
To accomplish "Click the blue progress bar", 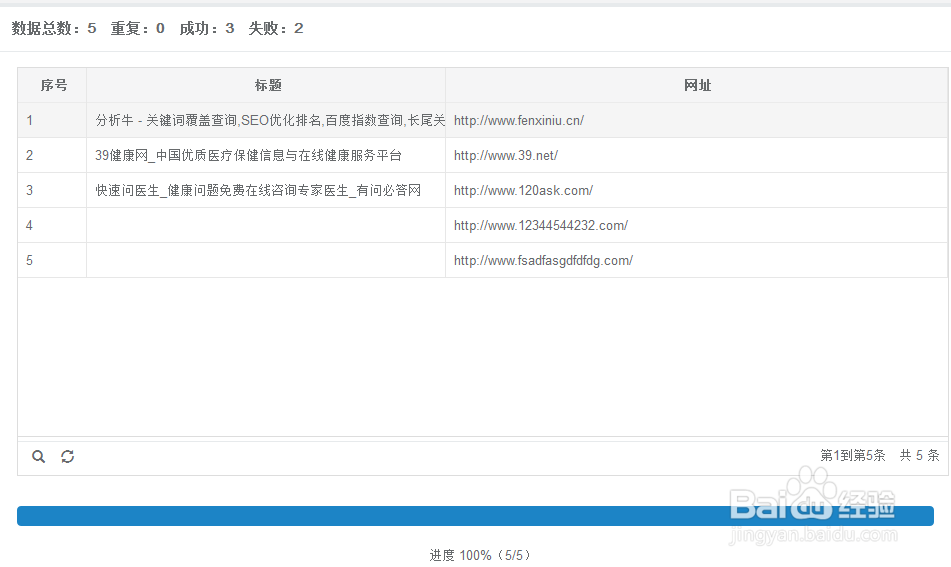I will (476, 516).
